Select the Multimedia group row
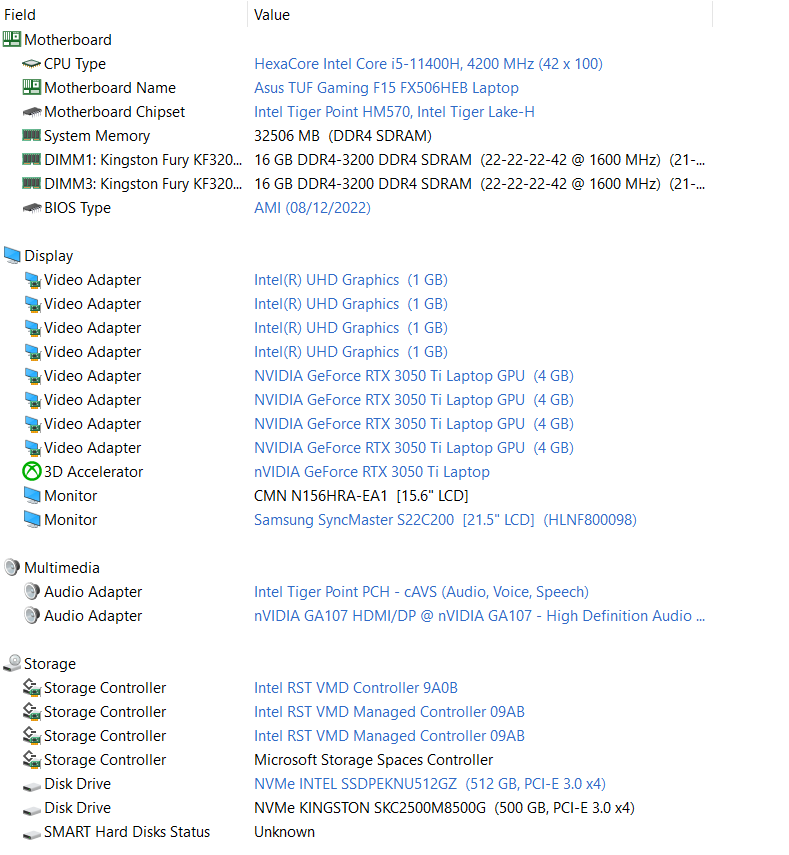The width and height of the screenshot is (789, 855). tap(62, 568)
